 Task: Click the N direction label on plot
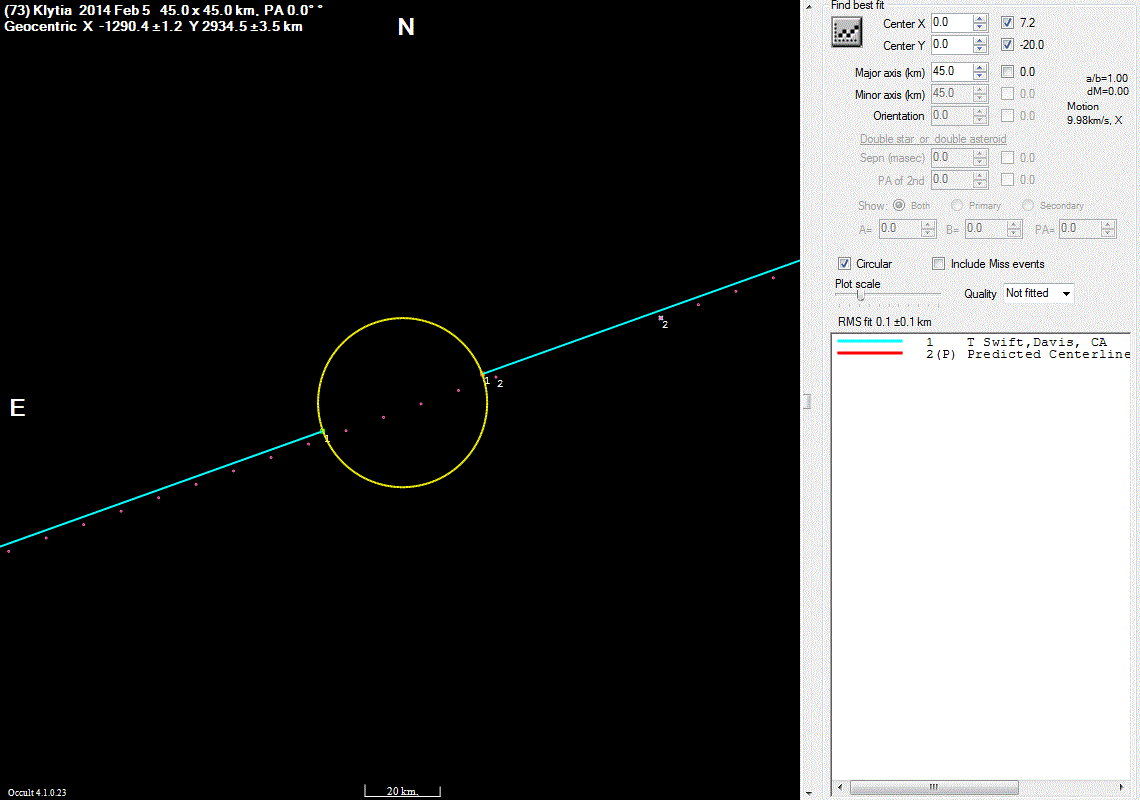[406, 27]
